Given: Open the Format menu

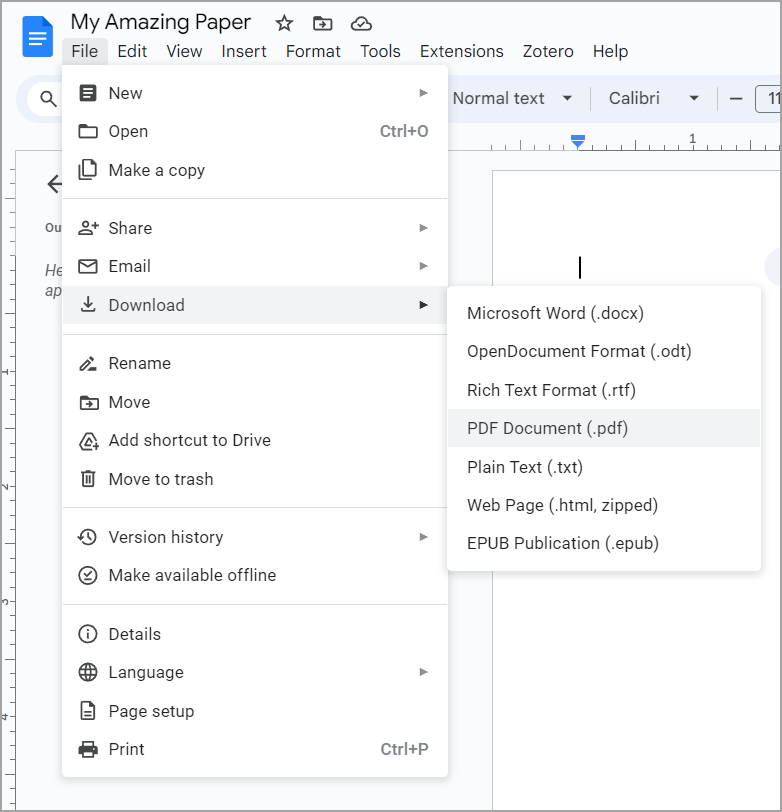Looking at the screenshot, I should pos(313,51).
